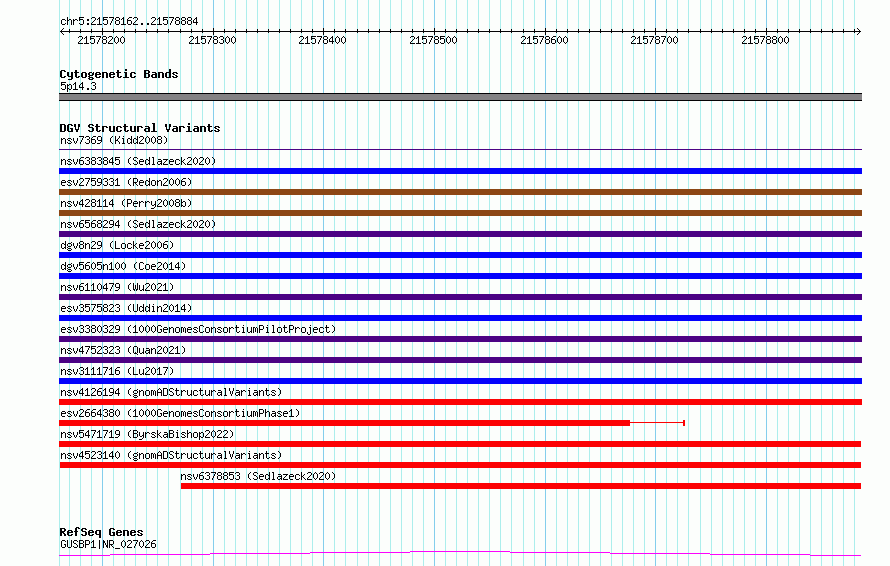Click the nsv4752323 (Quan2021) label
890x566 pixels.
(x=123, y=350)
